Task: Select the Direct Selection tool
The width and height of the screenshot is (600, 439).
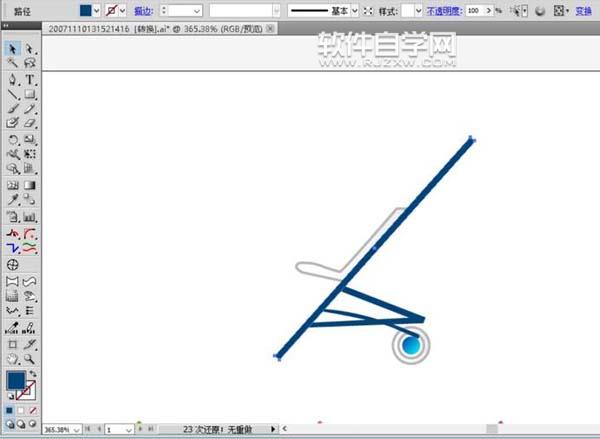Action: (x=29, y=49)
